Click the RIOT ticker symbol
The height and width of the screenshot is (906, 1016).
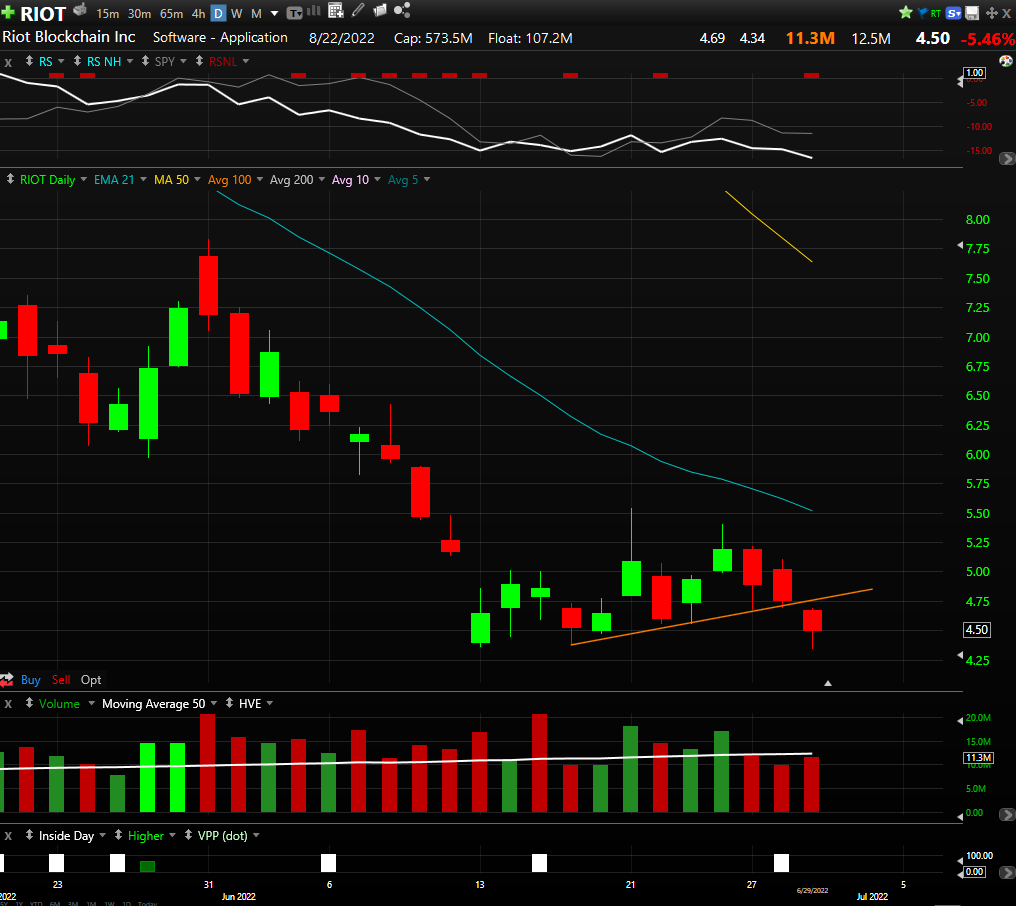pyautogui.click(x=43, y=14)
